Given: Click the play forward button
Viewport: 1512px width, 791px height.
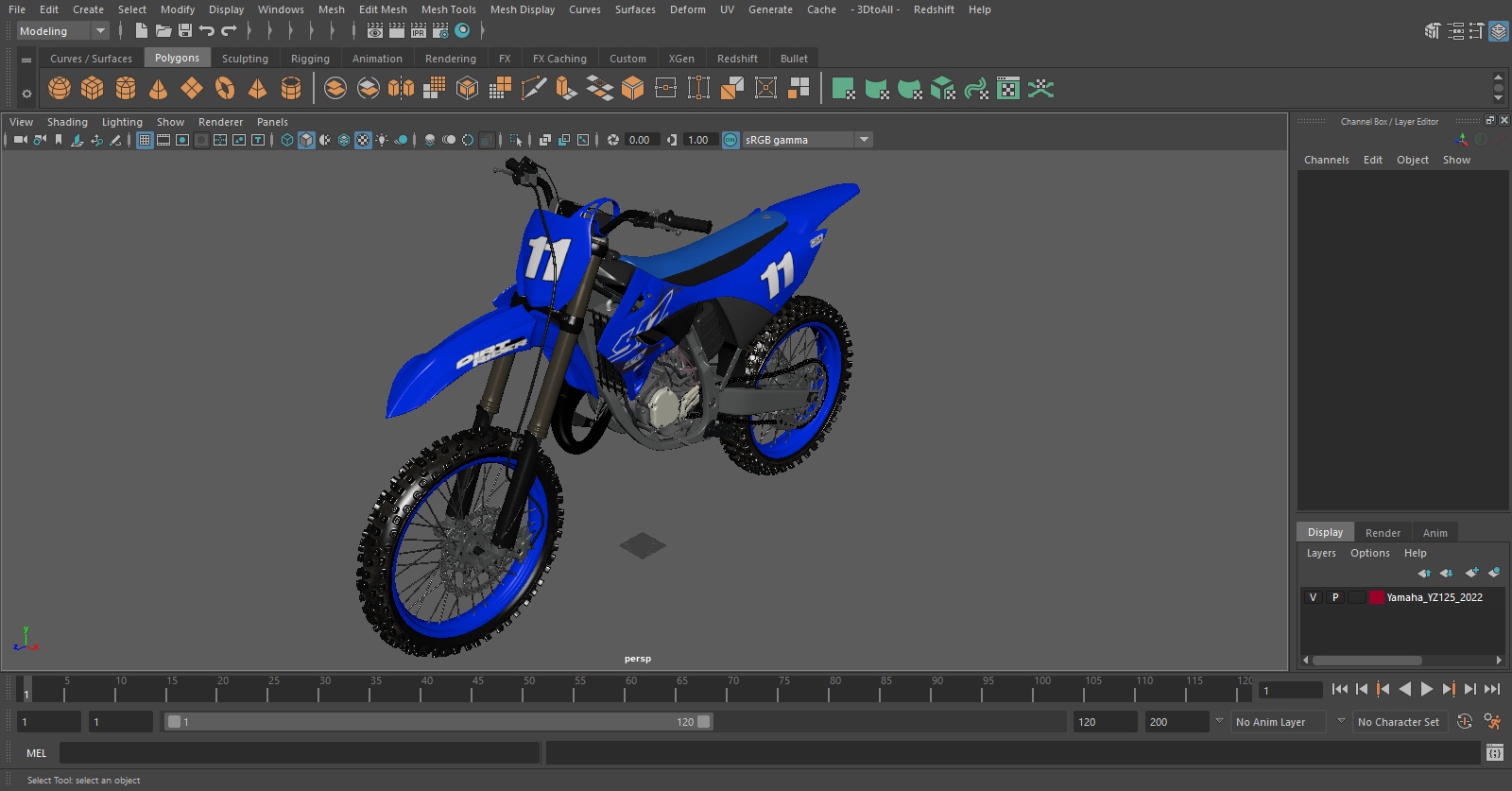Looking at the screenshot, I should pos(1427,689).
